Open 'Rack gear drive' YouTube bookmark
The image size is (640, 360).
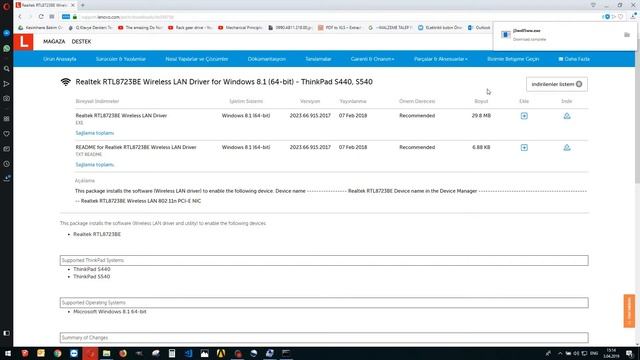pyautogui.click(x=190, y=28)
